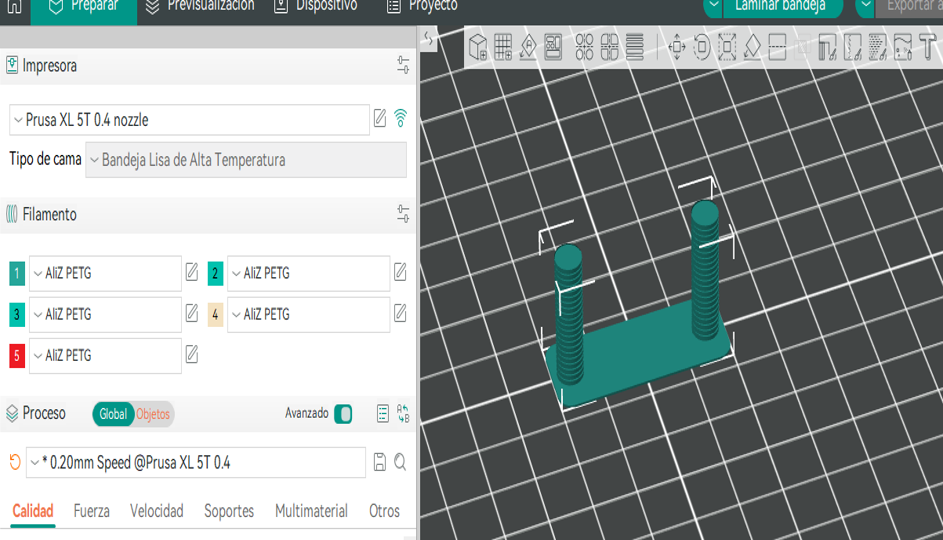Add a new plate with grid icon
The width and height of the screenshot is (943, 540).
pyautogui.click(x=503, y=47)
